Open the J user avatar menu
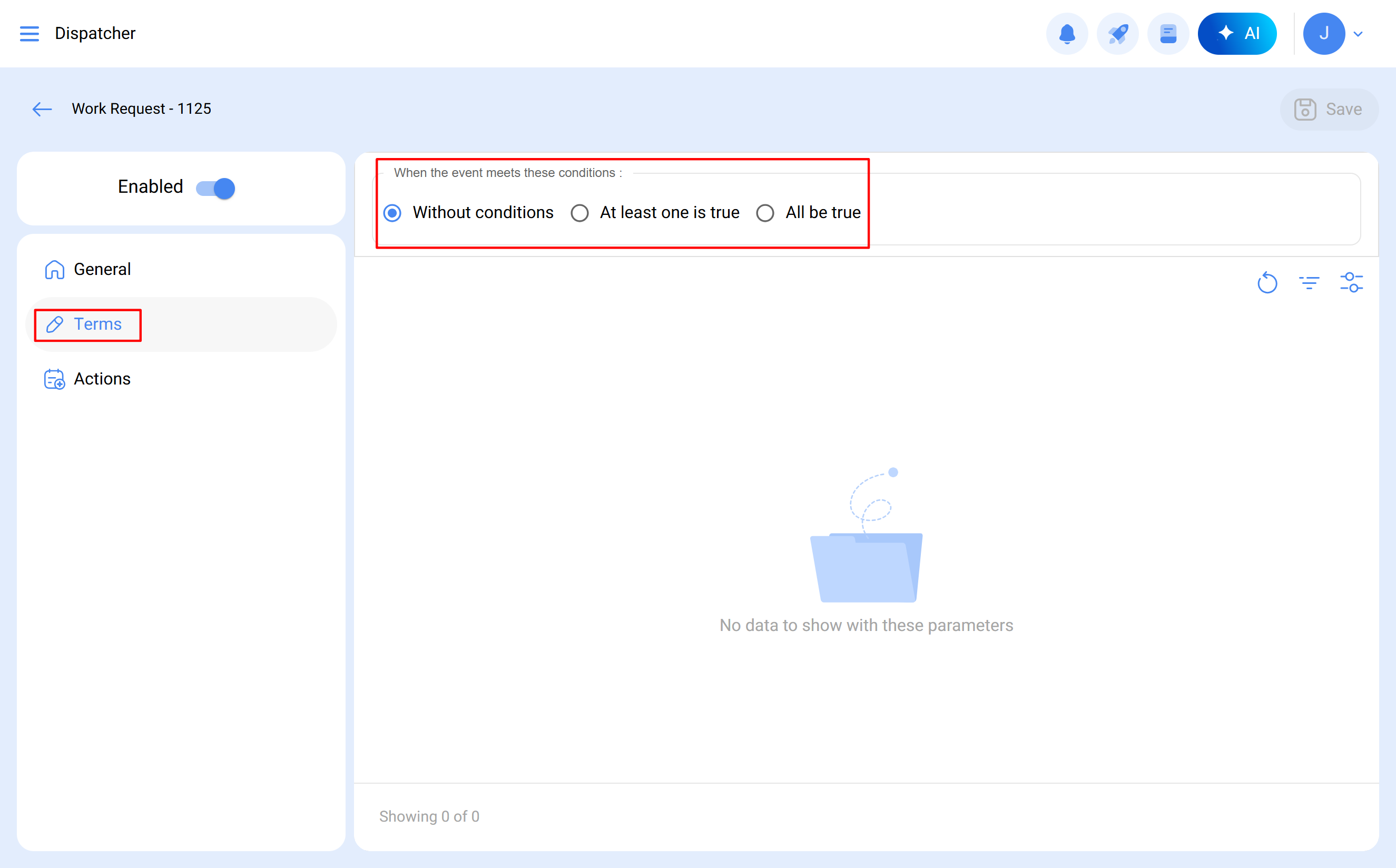This screenshot has height=868, width=1396. point(1324,33)
